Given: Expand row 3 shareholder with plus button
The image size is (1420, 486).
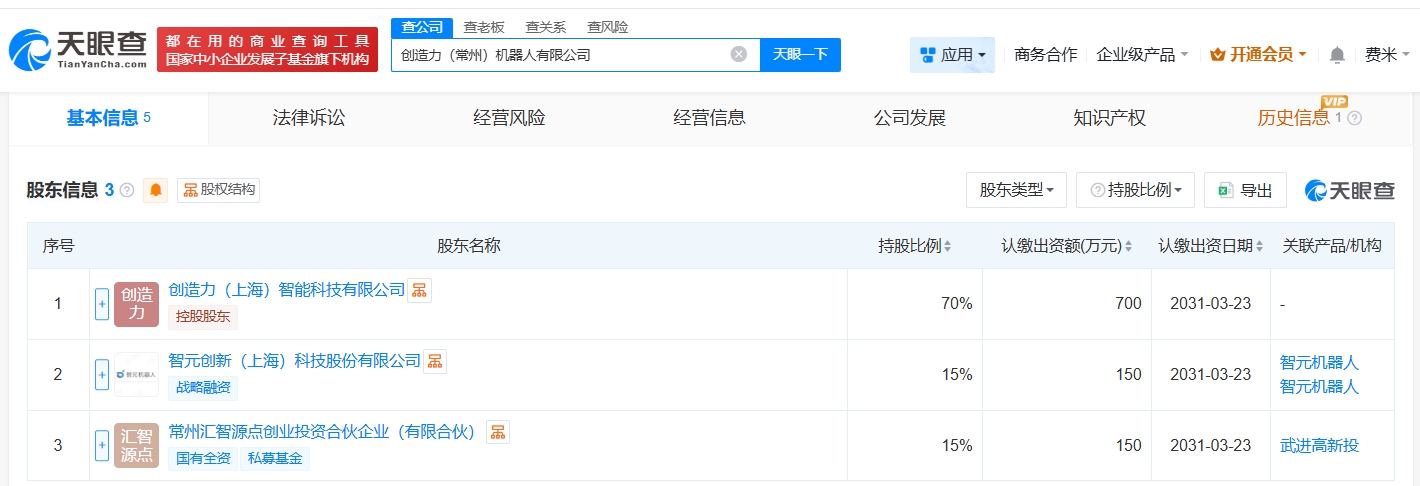Looking at the screenshot, I should (x=102, y=446).
